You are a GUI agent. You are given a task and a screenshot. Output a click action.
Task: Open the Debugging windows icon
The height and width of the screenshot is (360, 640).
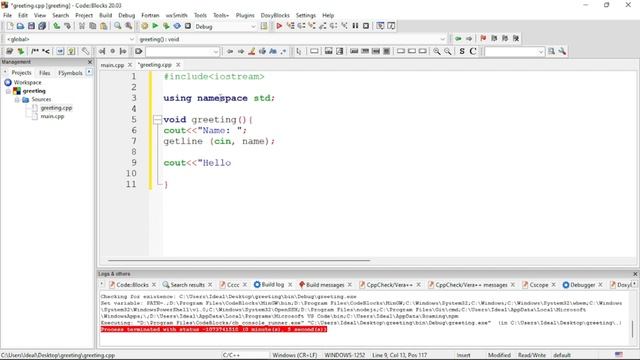point(380,26)
